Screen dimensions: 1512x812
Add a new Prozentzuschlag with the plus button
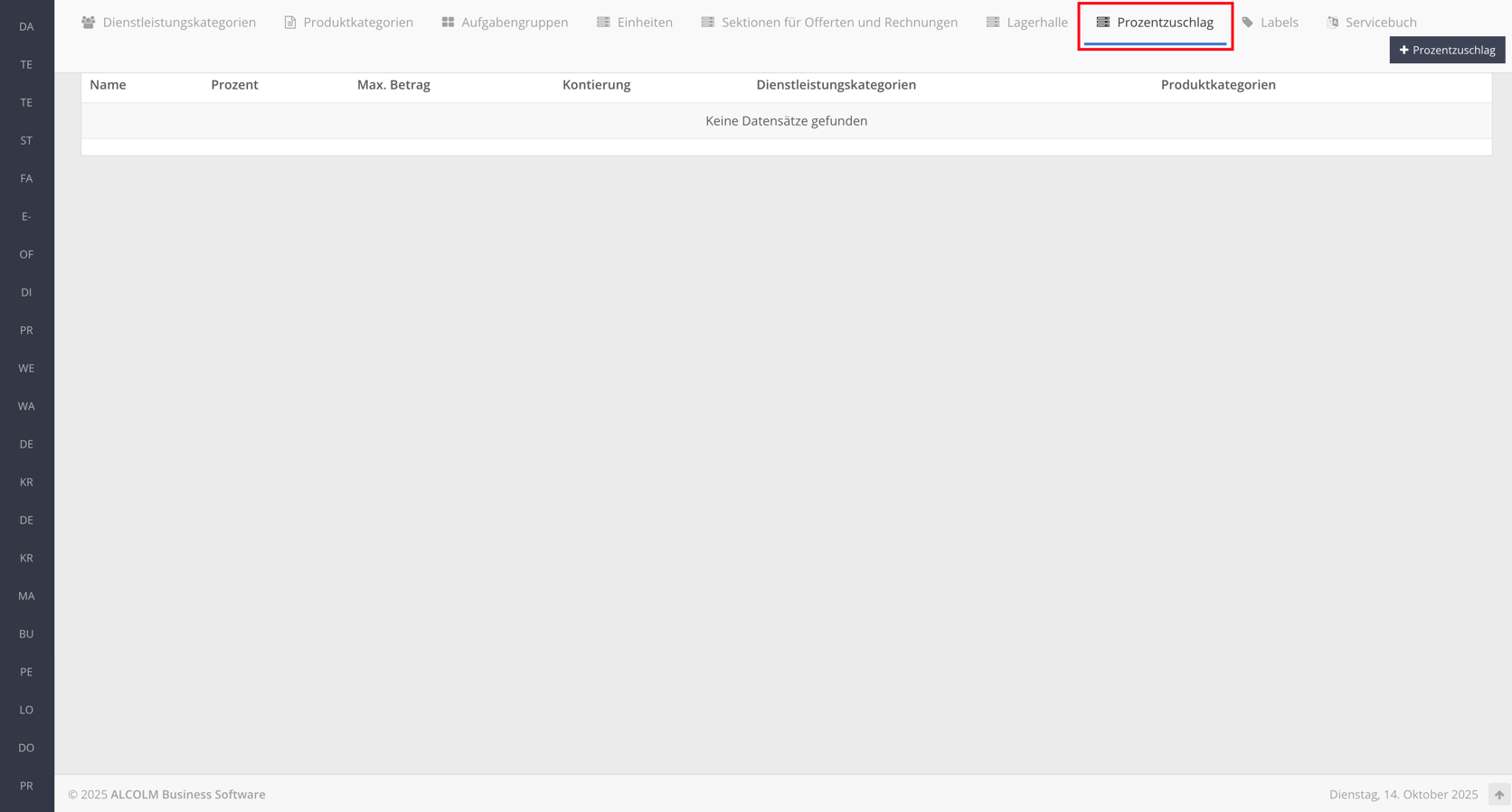[1447, 51]
